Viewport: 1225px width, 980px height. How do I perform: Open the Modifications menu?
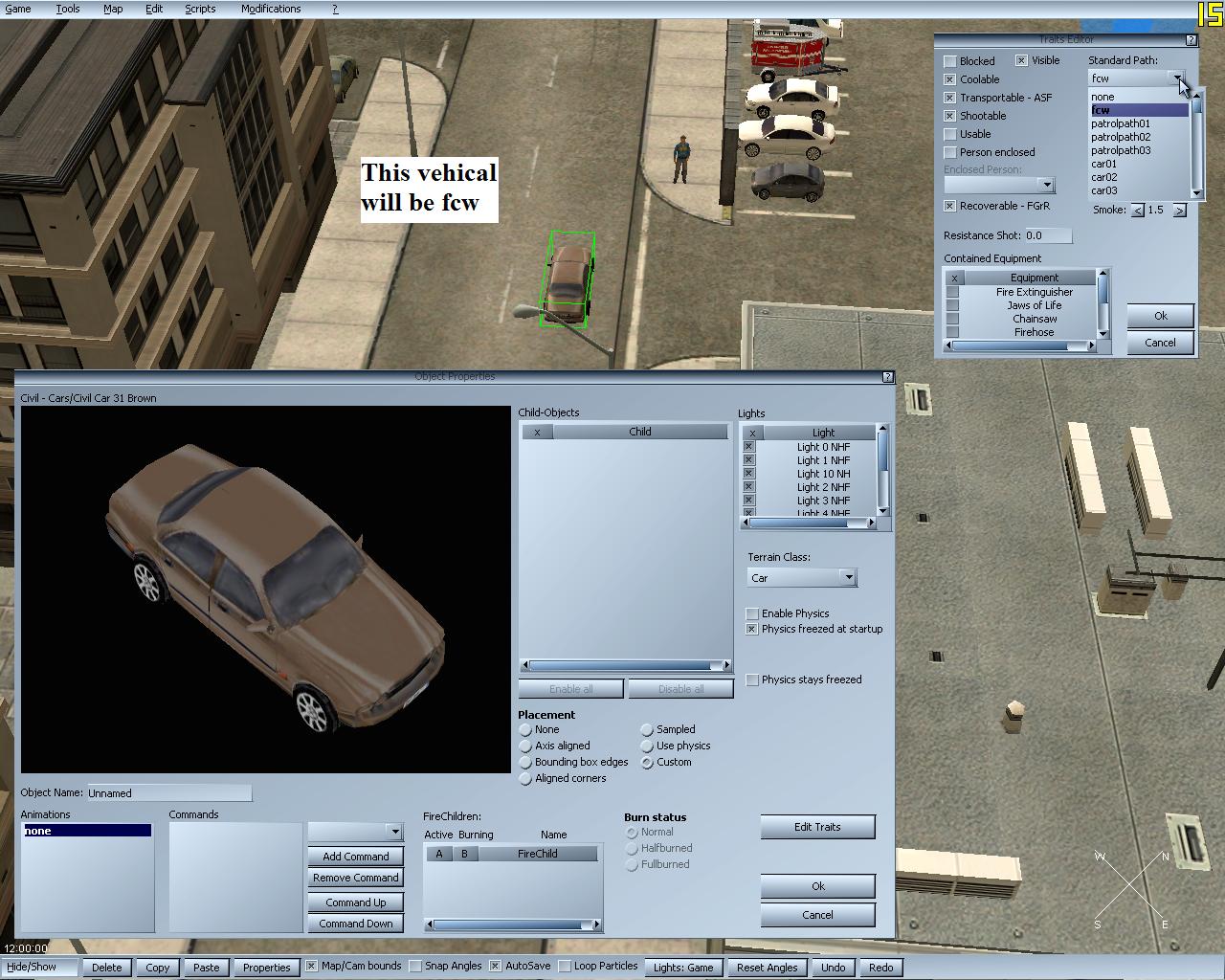click(x=271, y=9)
